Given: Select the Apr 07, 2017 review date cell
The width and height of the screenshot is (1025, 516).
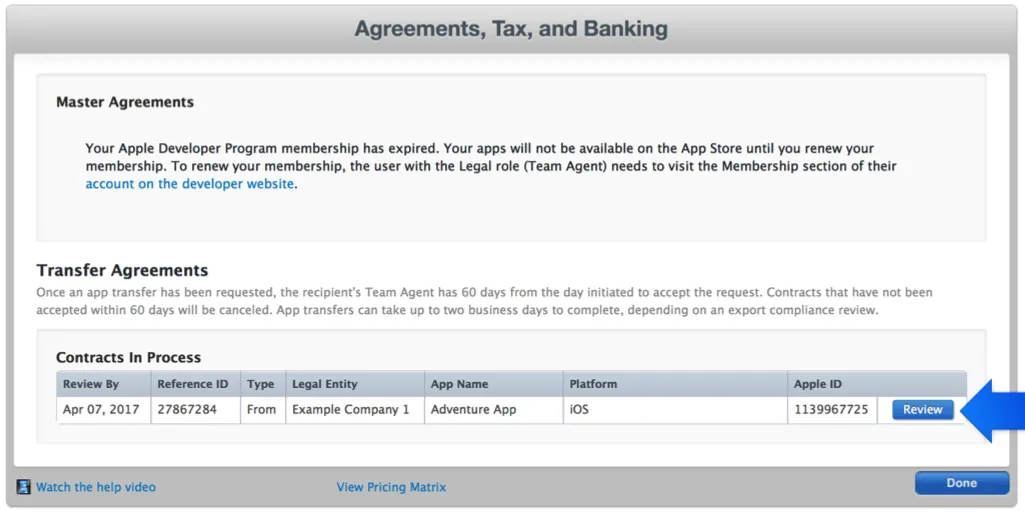Looking at the screenshot, I should point(104,410).
